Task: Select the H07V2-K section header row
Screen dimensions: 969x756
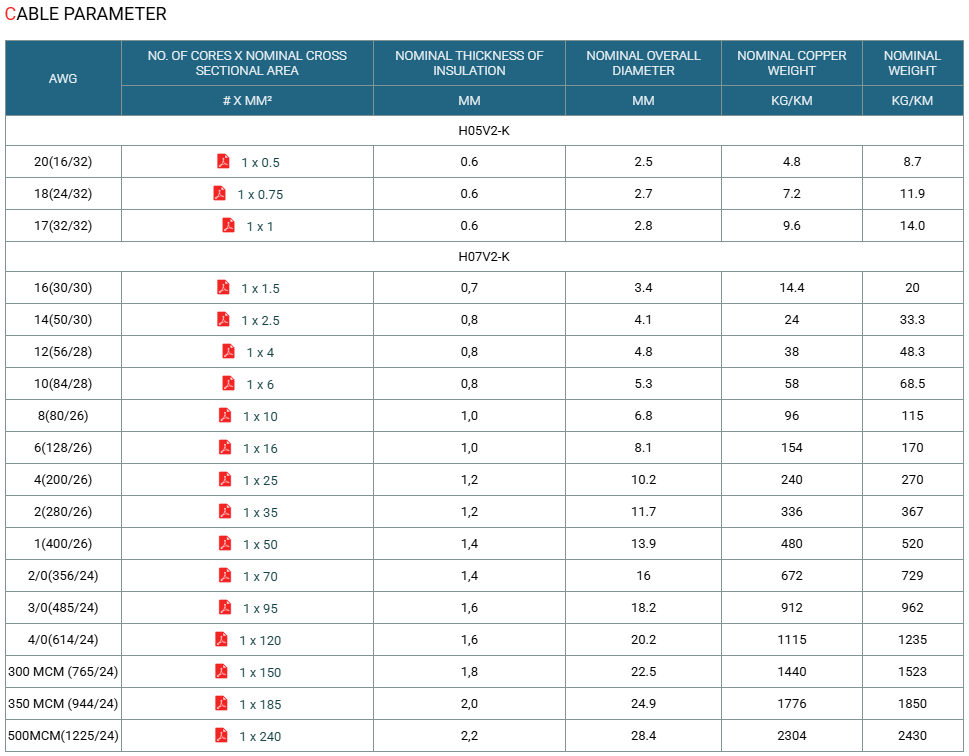Action: pos(484,257)
